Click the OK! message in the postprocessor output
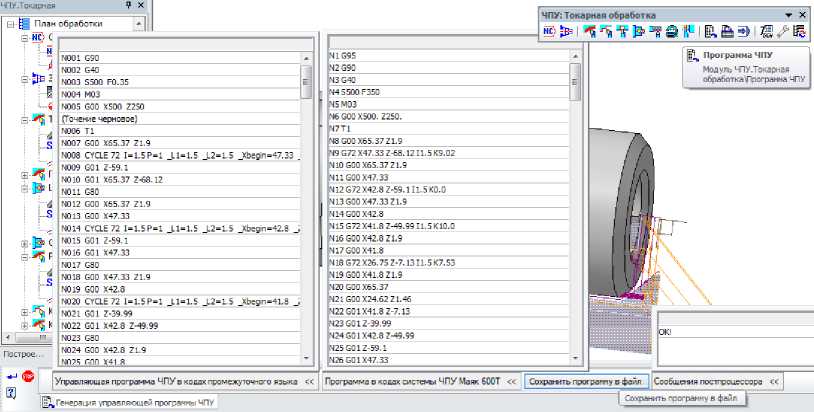 (664, 332)
